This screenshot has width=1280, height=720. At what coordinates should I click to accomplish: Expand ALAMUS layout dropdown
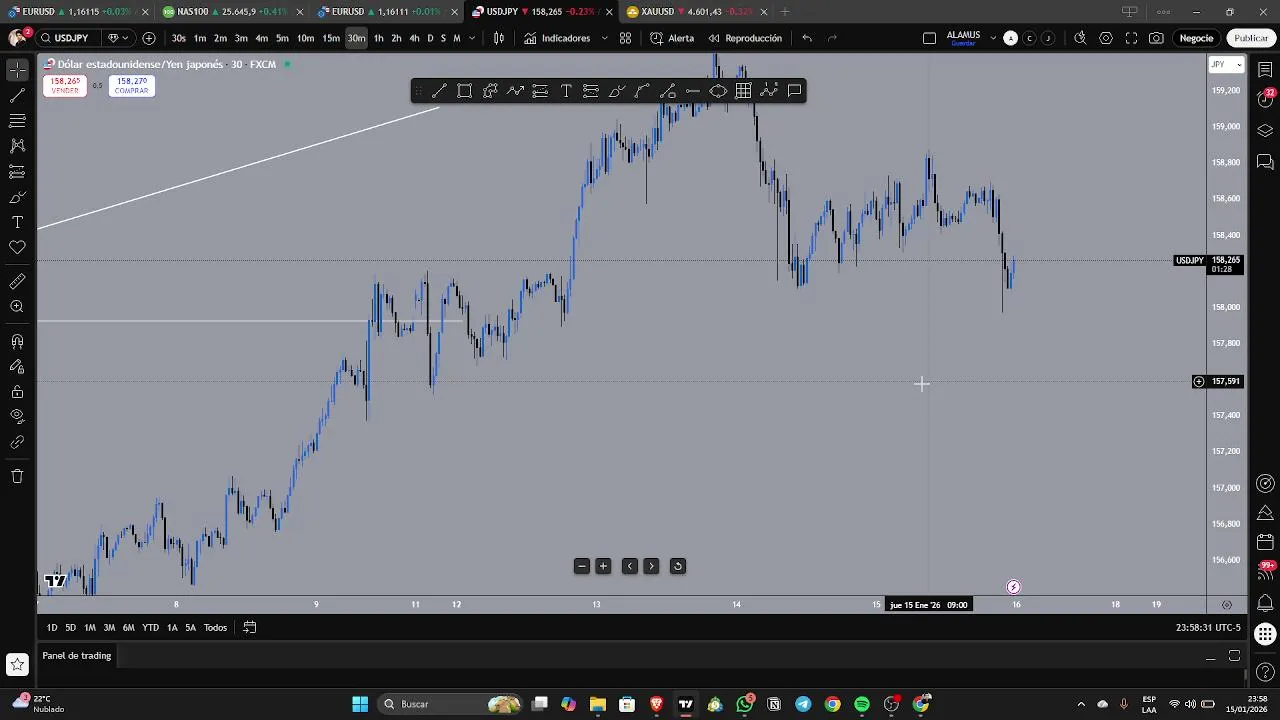pos(993,38)
